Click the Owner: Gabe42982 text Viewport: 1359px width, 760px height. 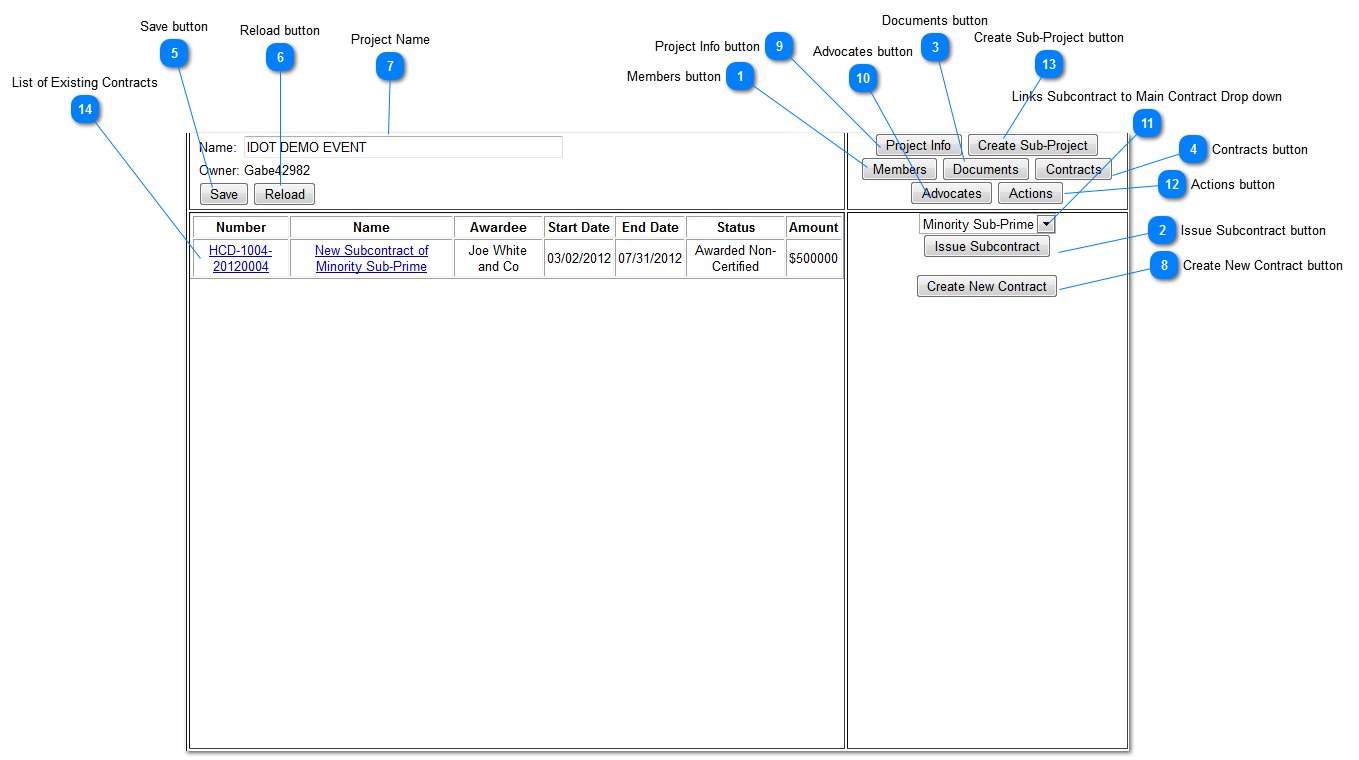(x=254, y=170)
